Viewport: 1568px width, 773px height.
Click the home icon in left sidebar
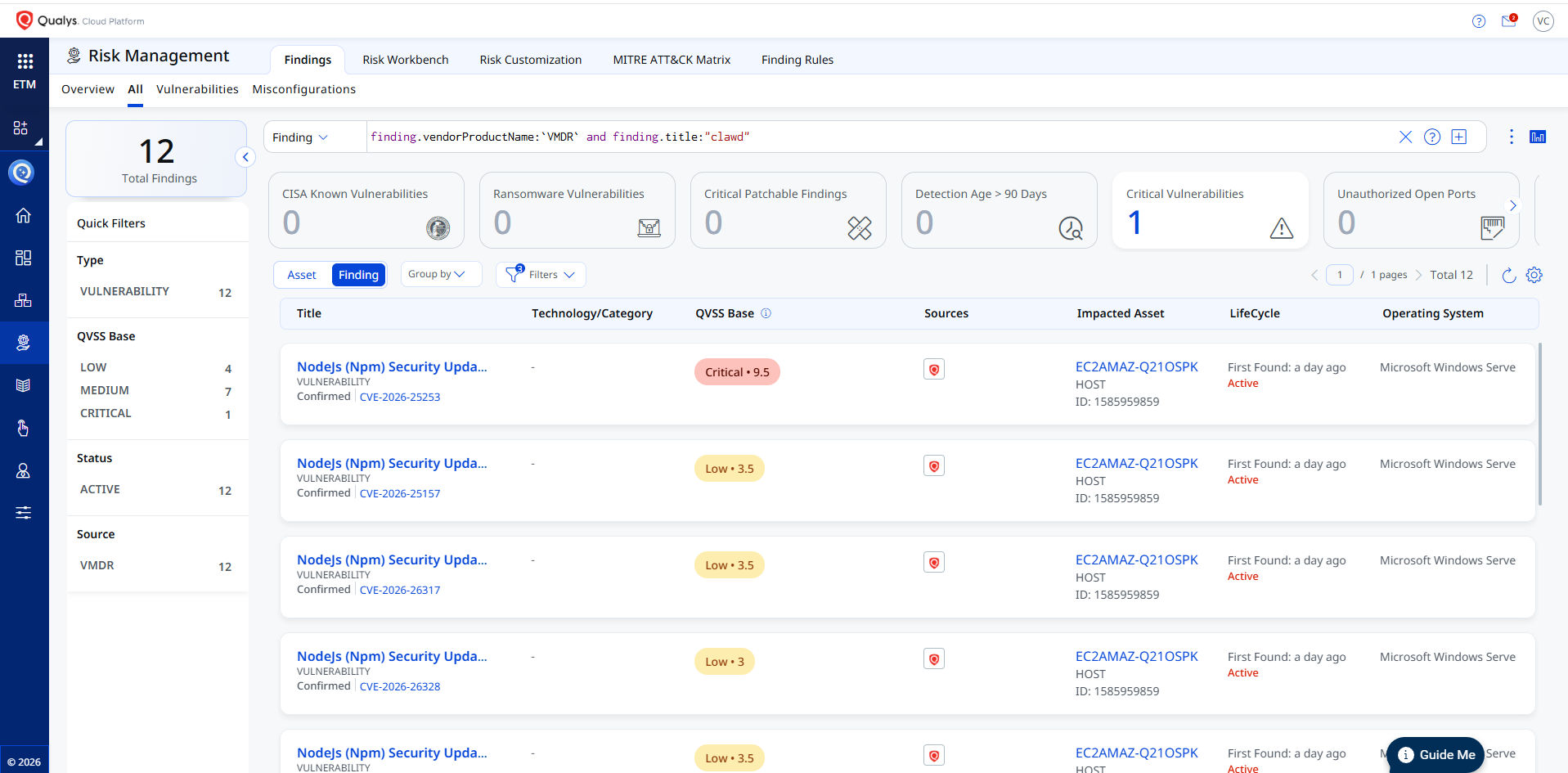click(24, 215)
